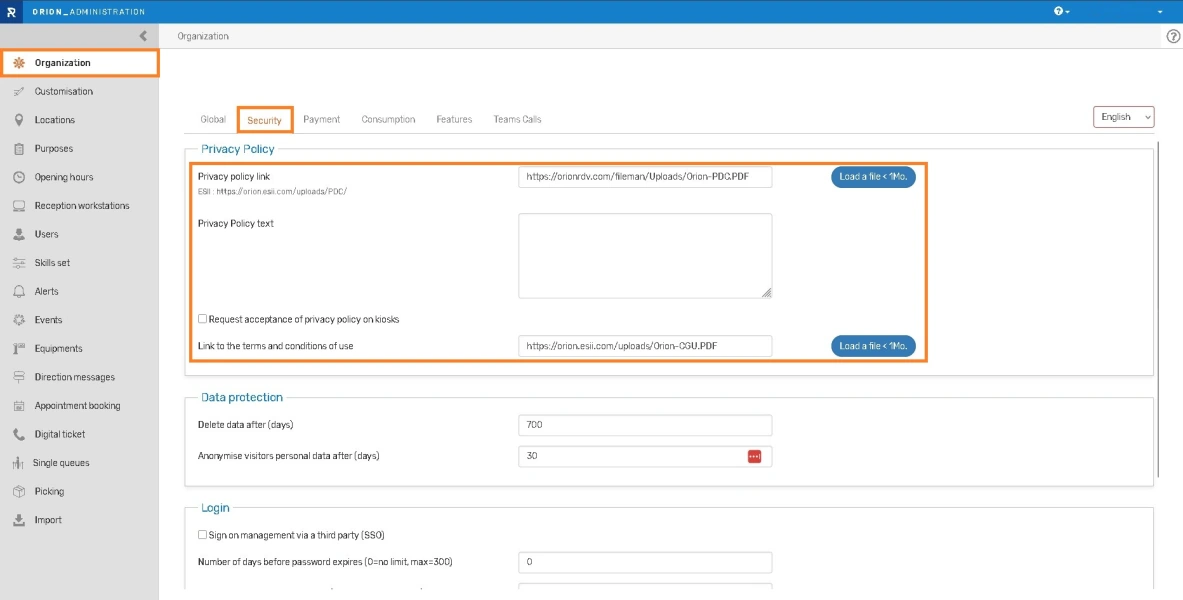Switch to the Payment tab
Viewport: 1183px width, 600px height.
(x=321, y=119)
